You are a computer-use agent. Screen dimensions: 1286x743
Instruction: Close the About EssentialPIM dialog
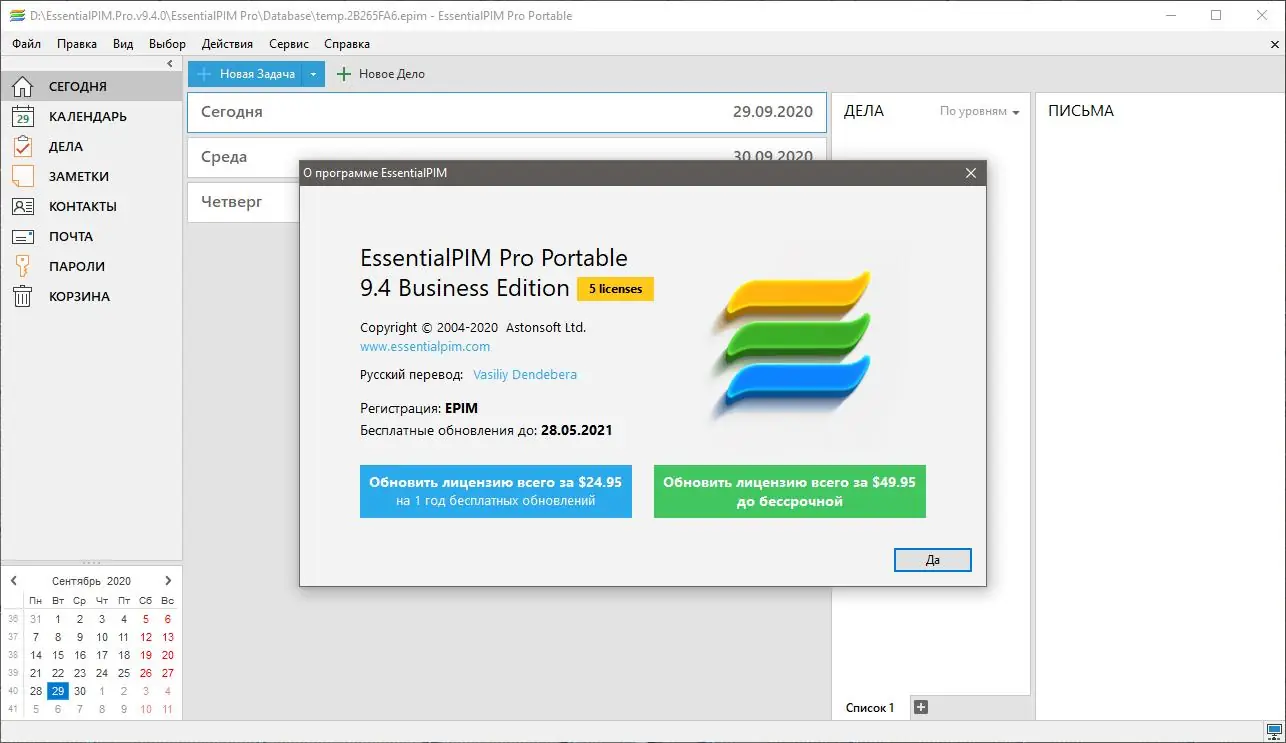tap(970, 173)
